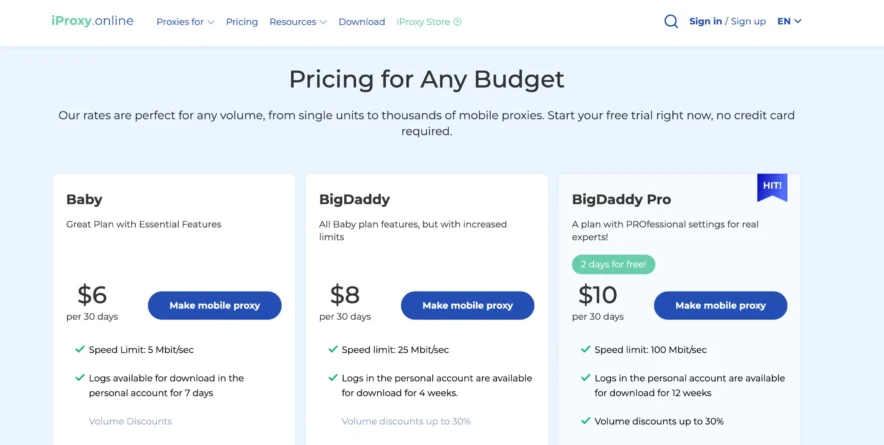Click BigDaddy logs checkmark icon

(x=332, y=378)
